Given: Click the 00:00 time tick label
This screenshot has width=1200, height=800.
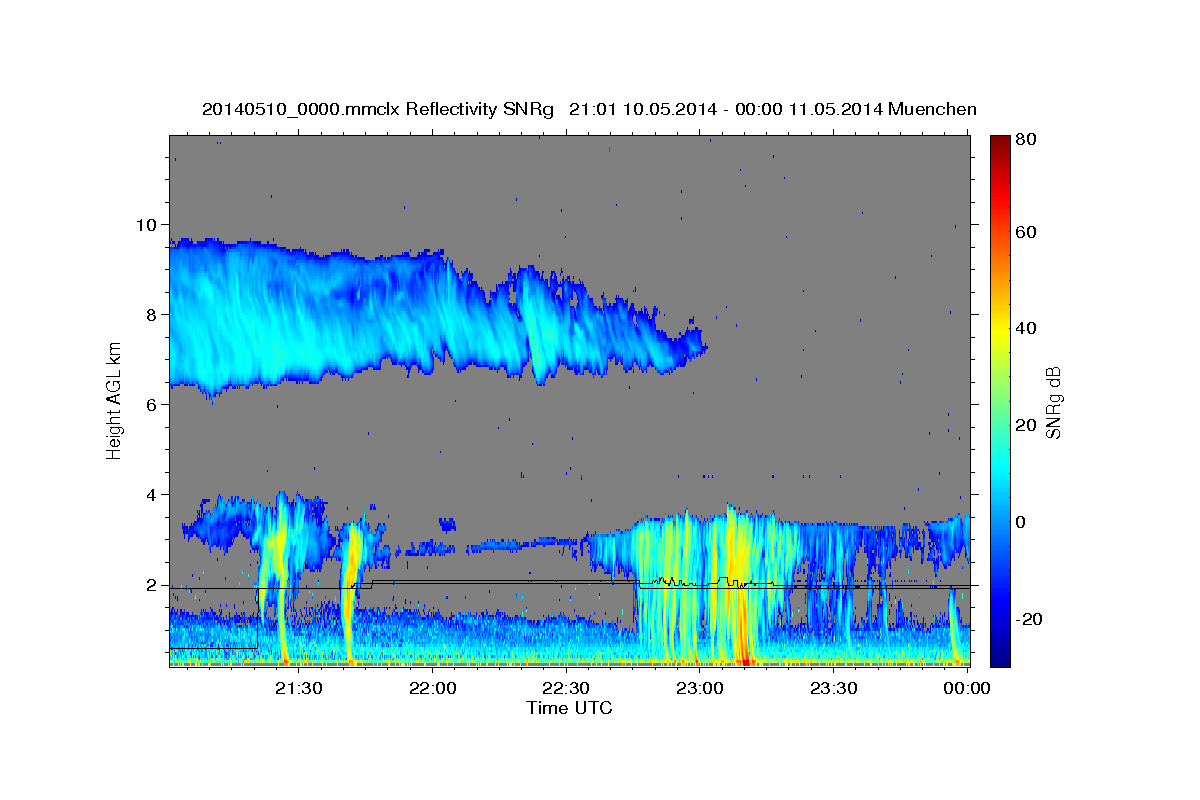Looking at the screenshot, I should pyautogui.click(x=966, y=688).
